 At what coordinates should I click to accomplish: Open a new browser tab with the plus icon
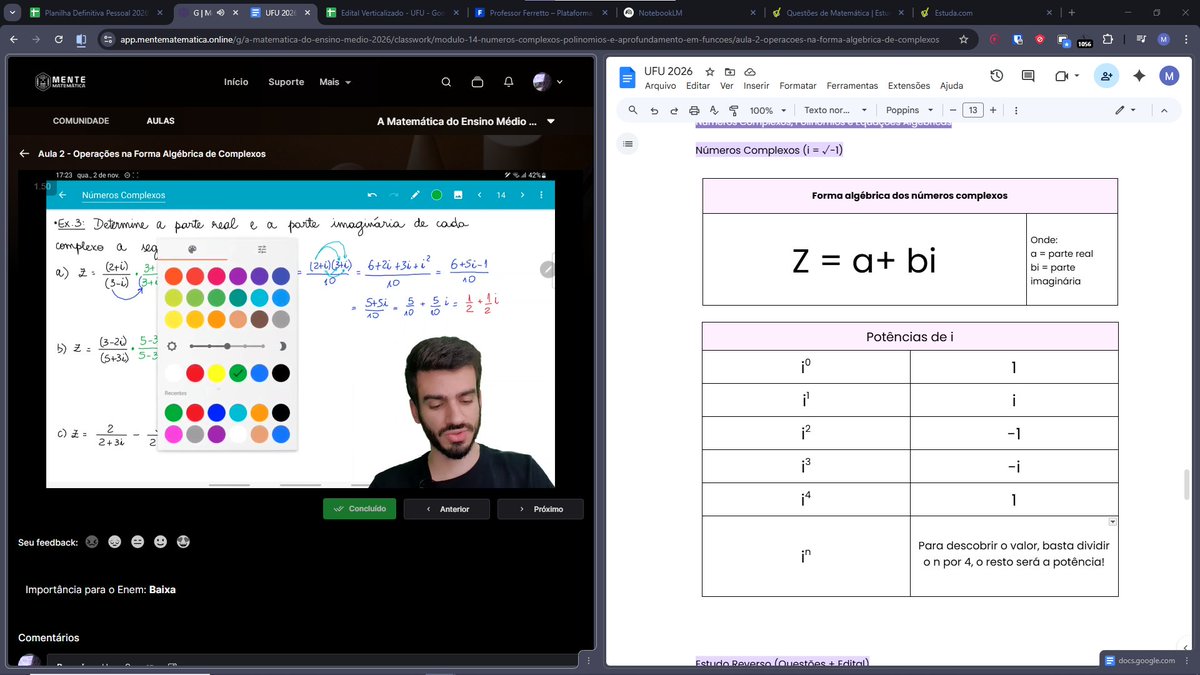pyautogui.click(x=1072, y=13)
